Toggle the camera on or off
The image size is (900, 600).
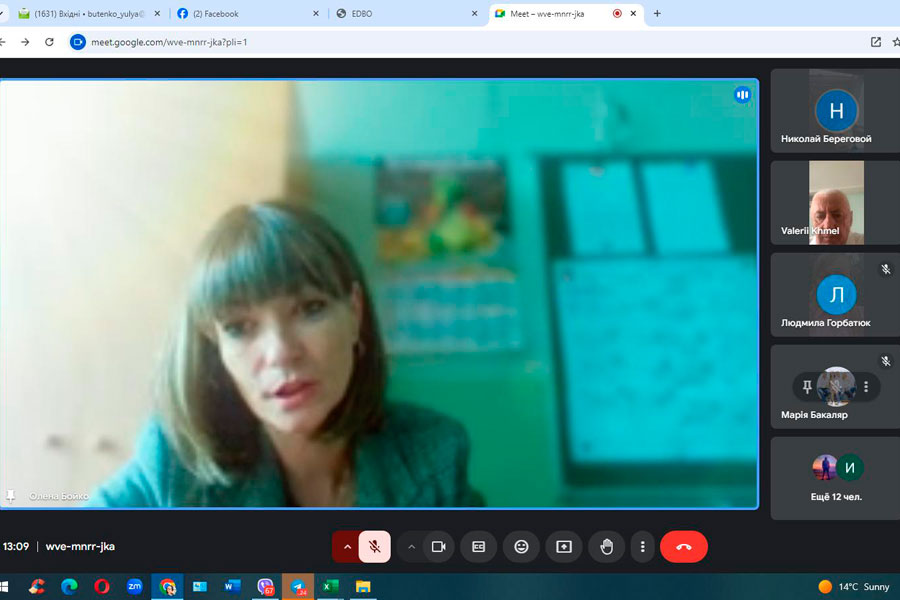pos(437,547)
